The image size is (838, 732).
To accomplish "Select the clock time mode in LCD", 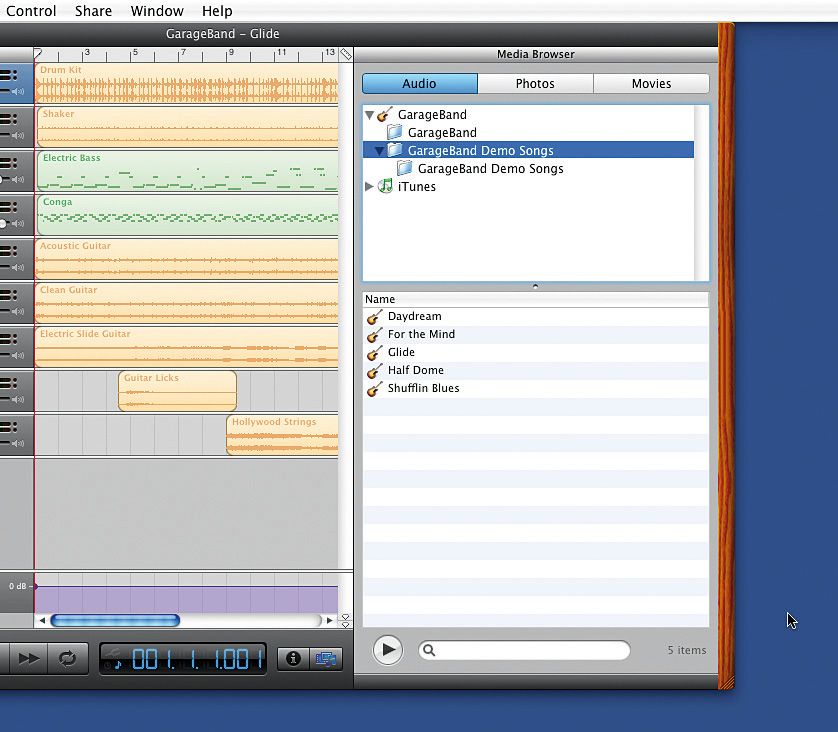I will coord(107,666).
